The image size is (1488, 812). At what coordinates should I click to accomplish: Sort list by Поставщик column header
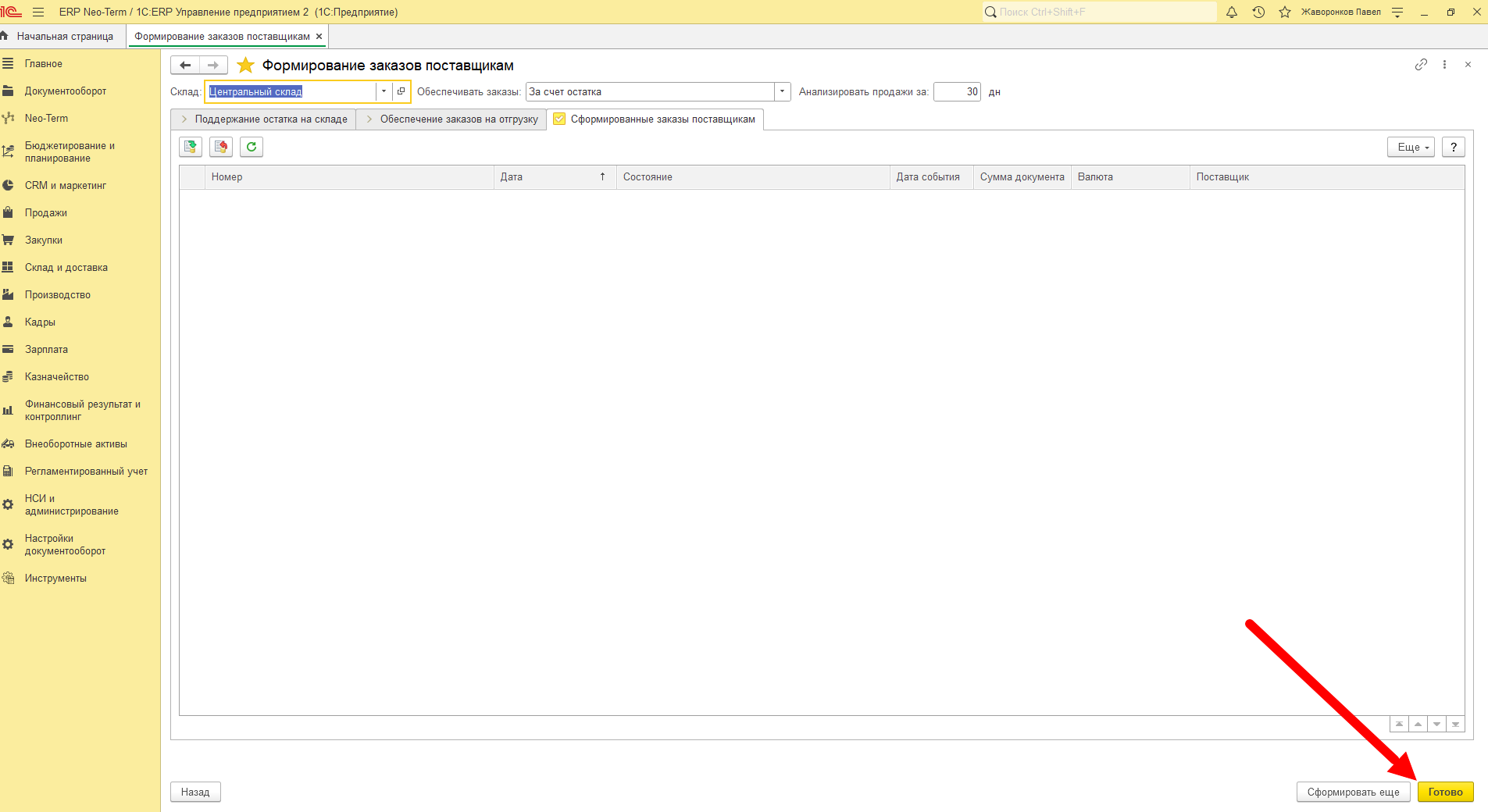[x=1326, y=177]
